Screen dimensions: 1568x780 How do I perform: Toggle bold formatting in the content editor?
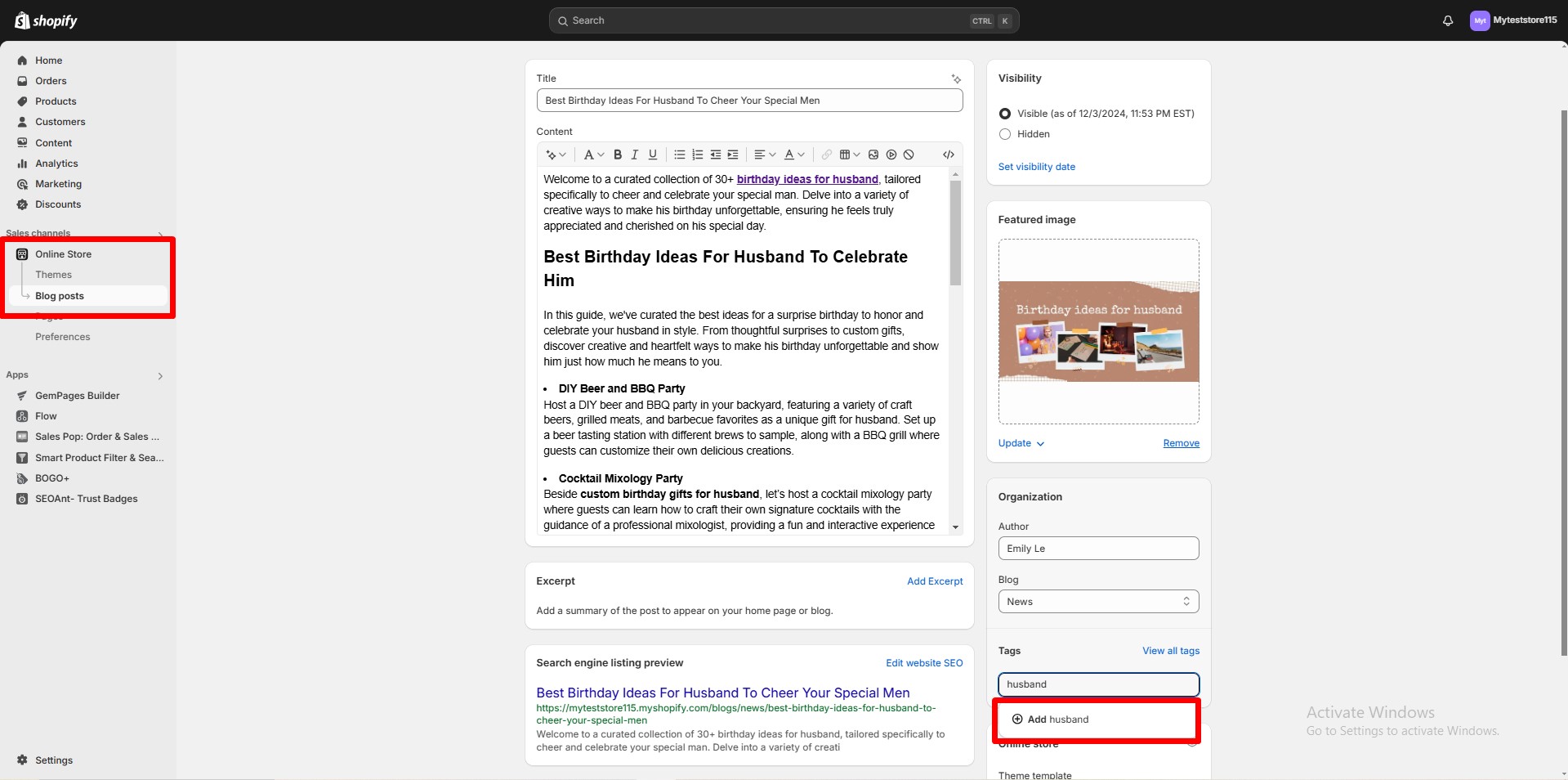(618, 155)
